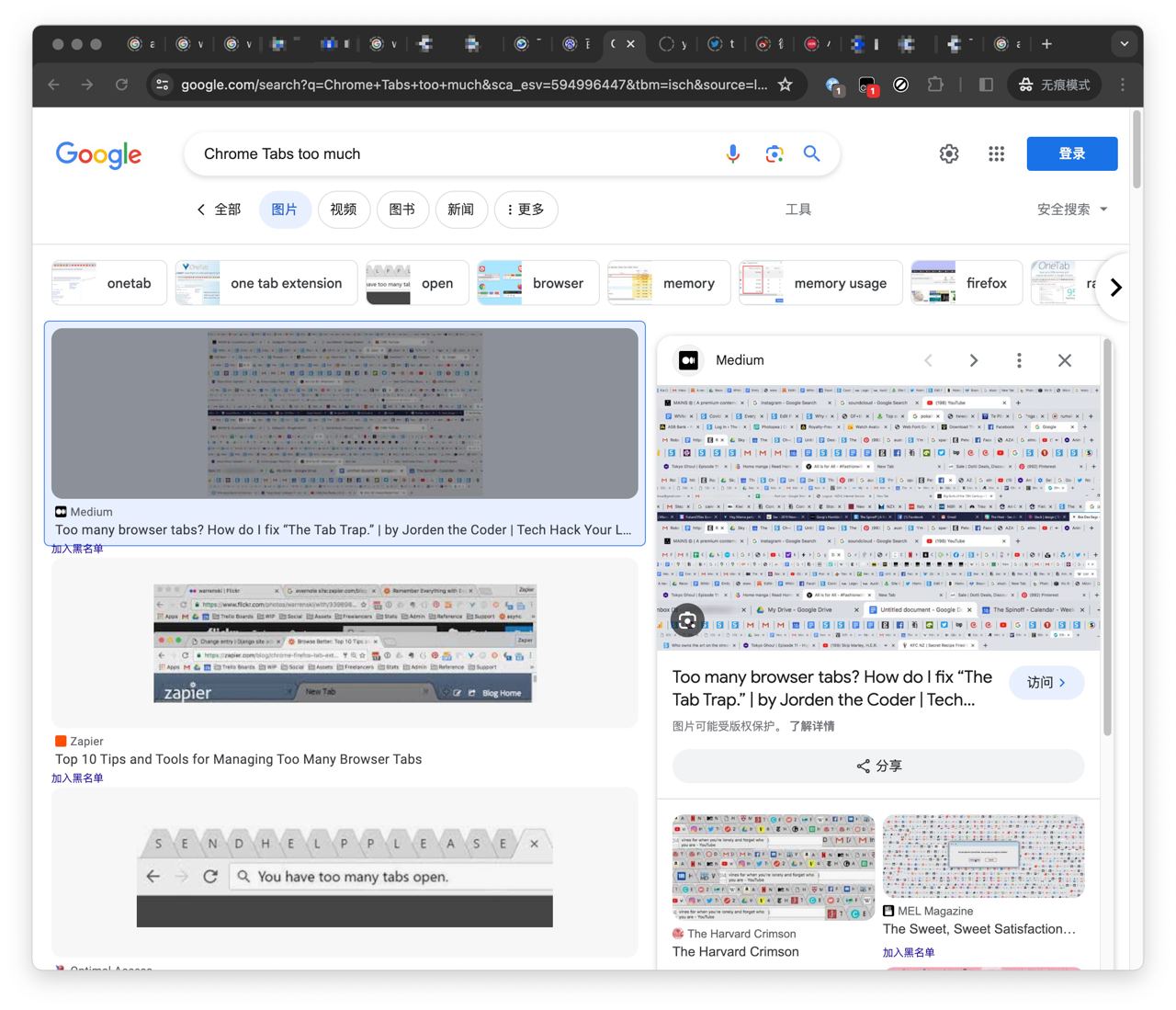
Task: Click the 登录 sign-in button
Action: pos(1072,153)
